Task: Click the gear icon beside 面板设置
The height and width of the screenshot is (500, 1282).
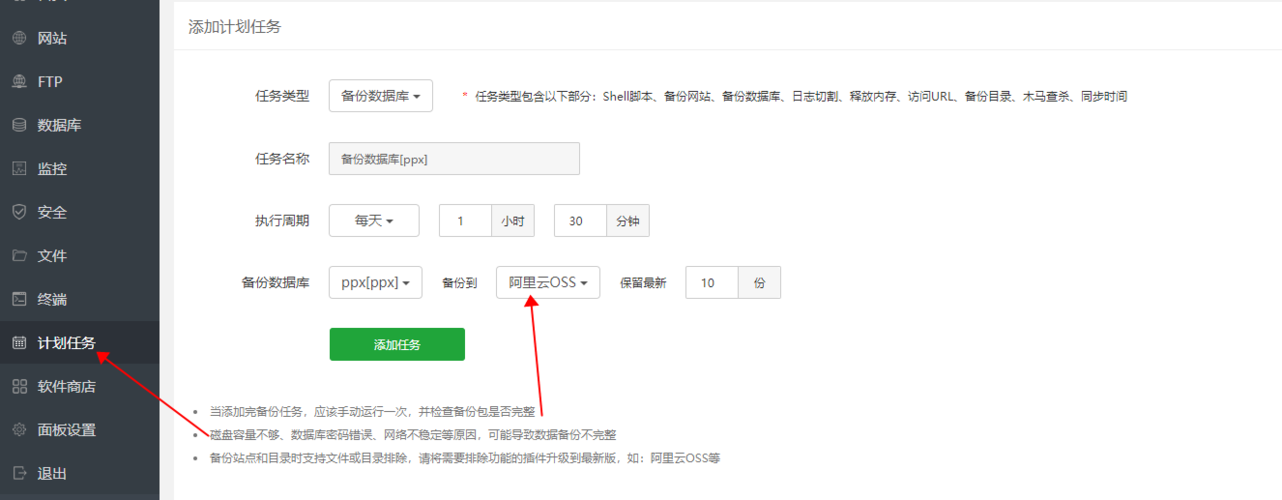Action: (x=19, y=430)
